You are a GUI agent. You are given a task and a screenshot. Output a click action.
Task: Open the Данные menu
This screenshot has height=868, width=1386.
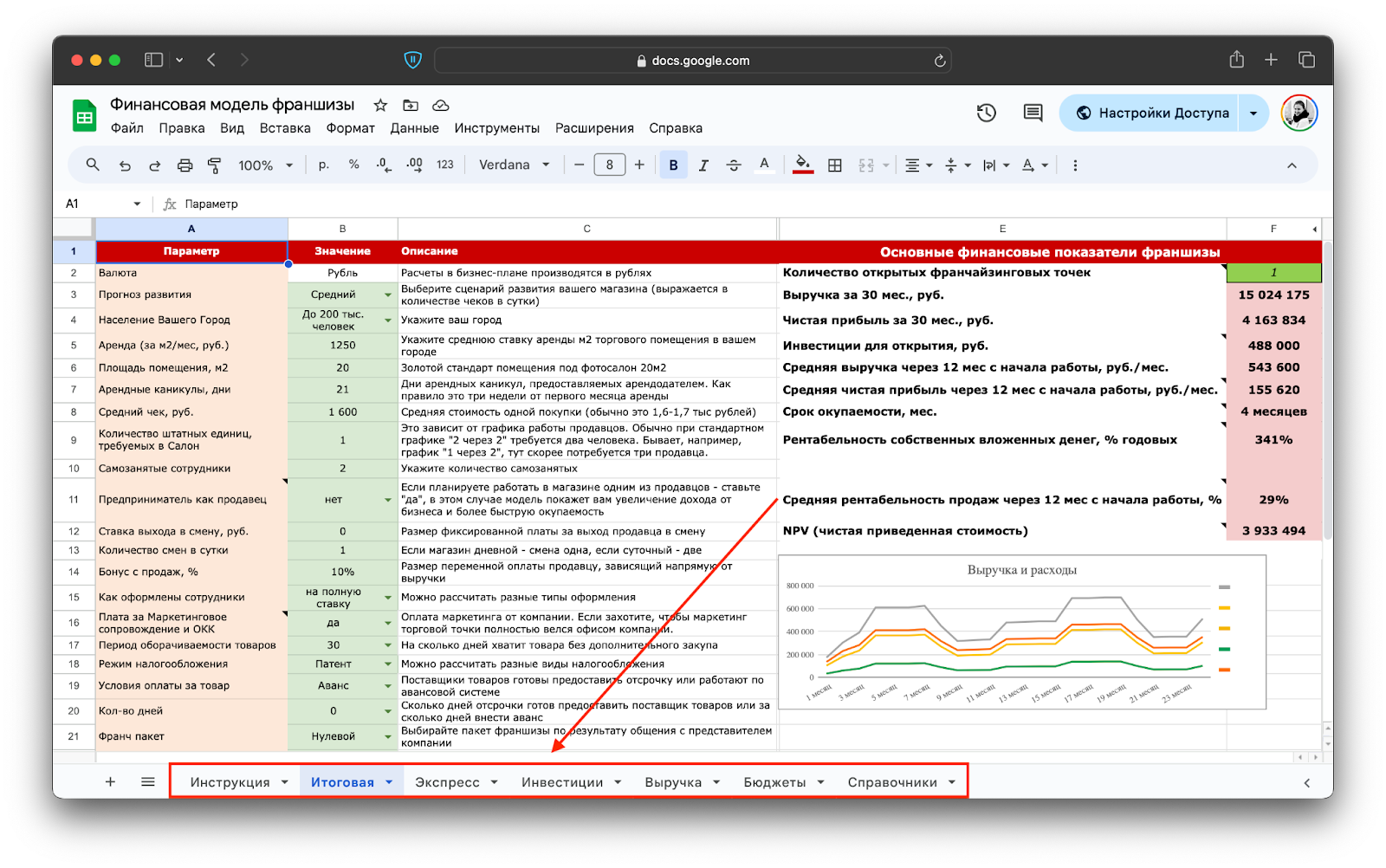[414, 128]
